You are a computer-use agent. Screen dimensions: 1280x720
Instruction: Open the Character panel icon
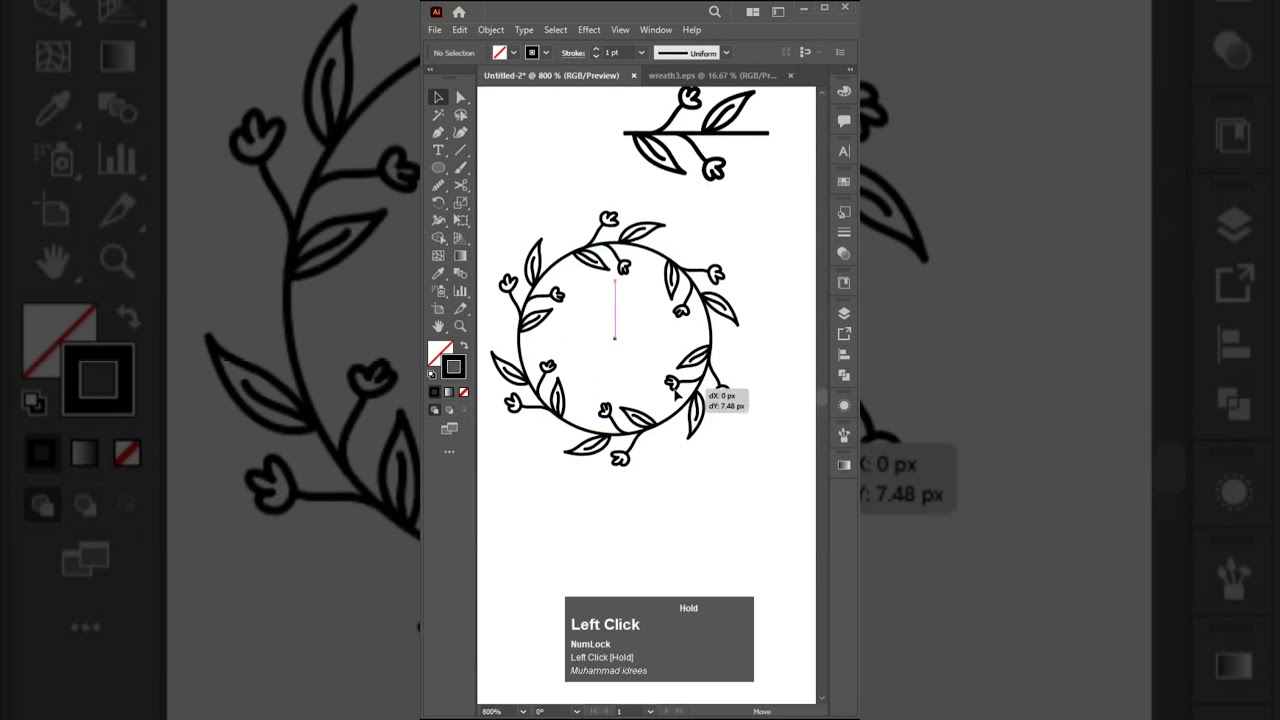[x=844, y=151]
